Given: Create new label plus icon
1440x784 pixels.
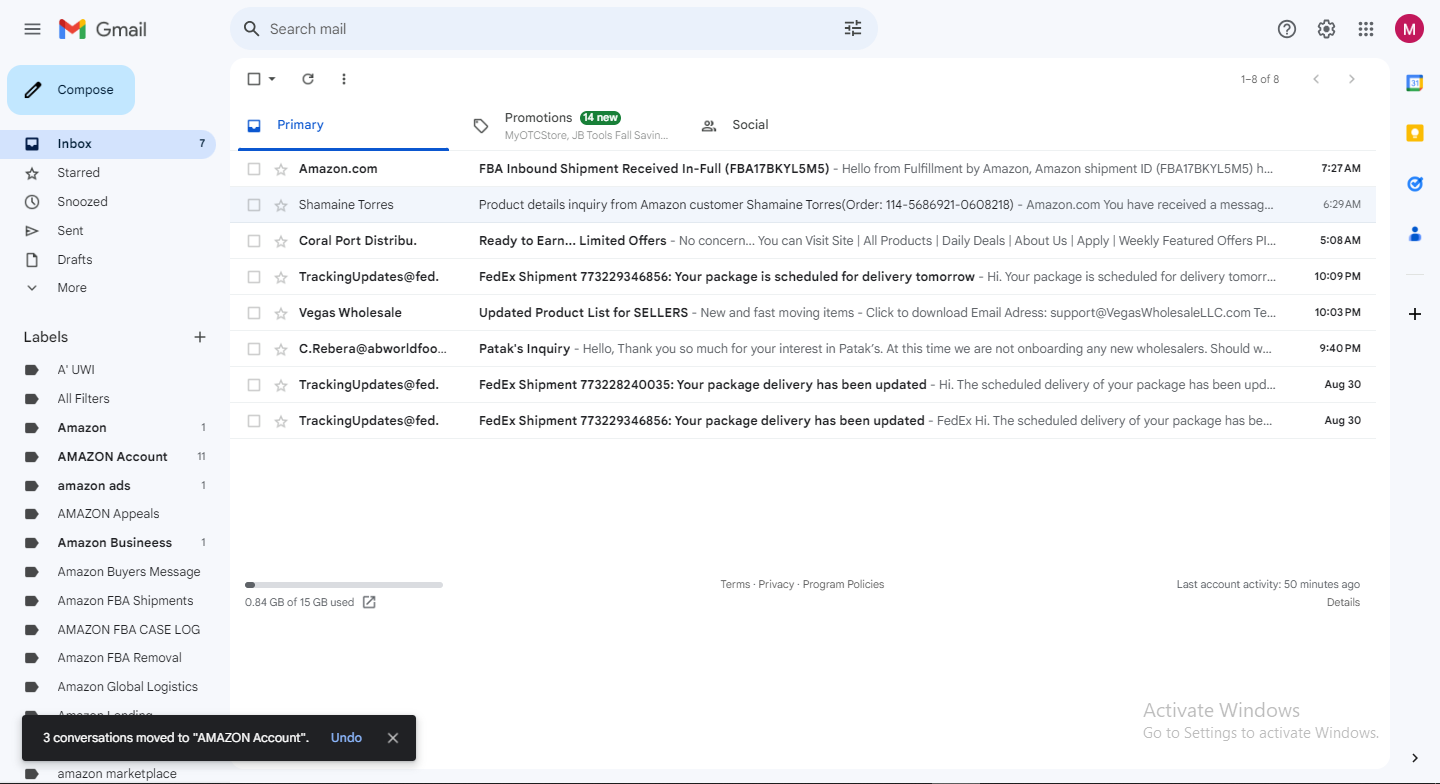Looking at the screenshot, I should tap(200, 337).
